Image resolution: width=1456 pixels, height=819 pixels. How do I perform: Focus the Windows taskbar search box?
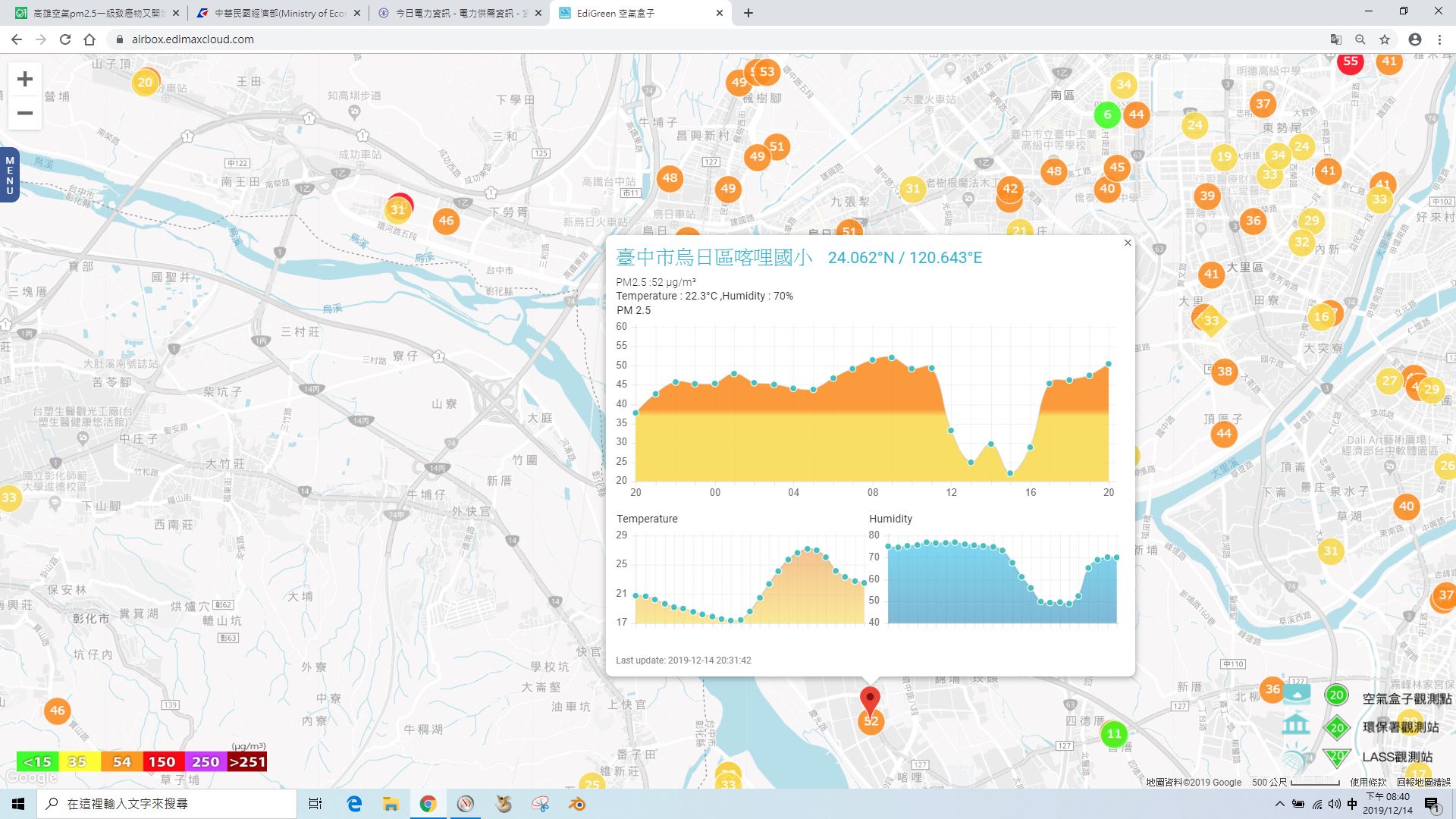point(167,804)
